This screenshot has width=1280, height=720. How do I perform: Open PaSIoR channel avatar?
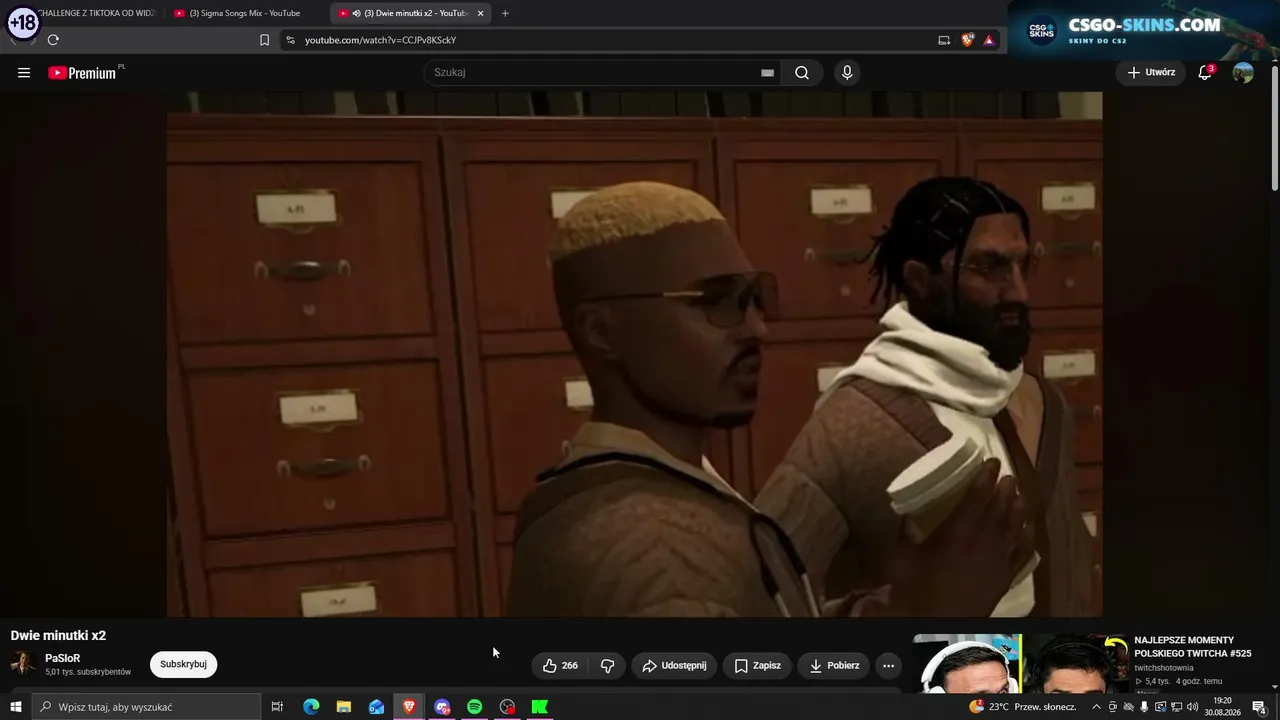pyautogui.click(x=23, y=664)
